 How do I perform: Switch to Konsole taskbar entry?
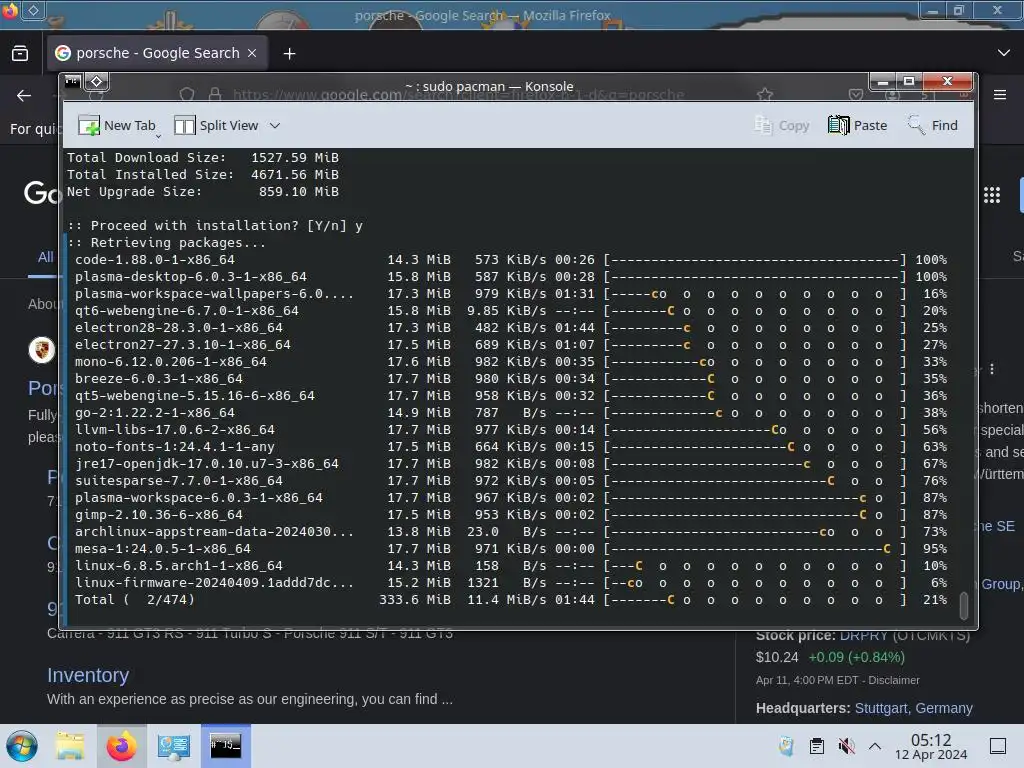(x=225, y=746)
